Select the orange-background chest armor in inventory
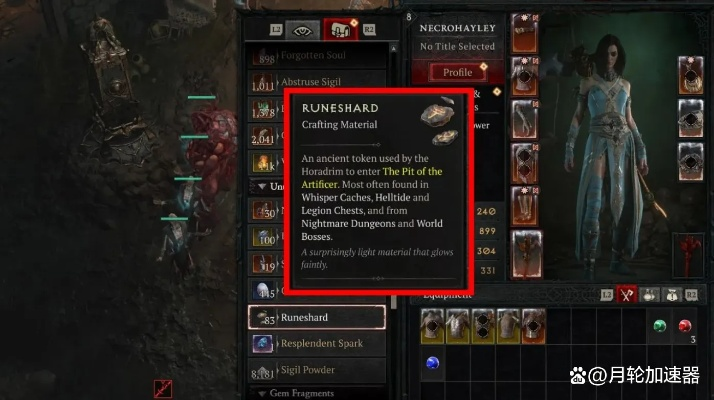Screen dimensions: 714x400 point(534,326)
